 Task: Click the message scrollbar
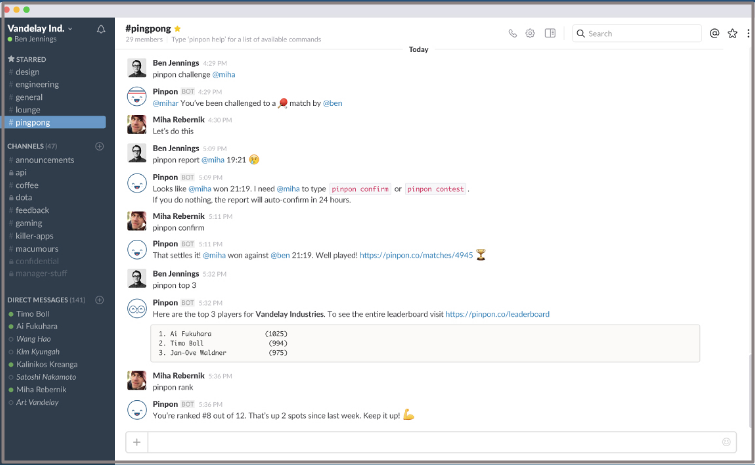pos(750,390)
